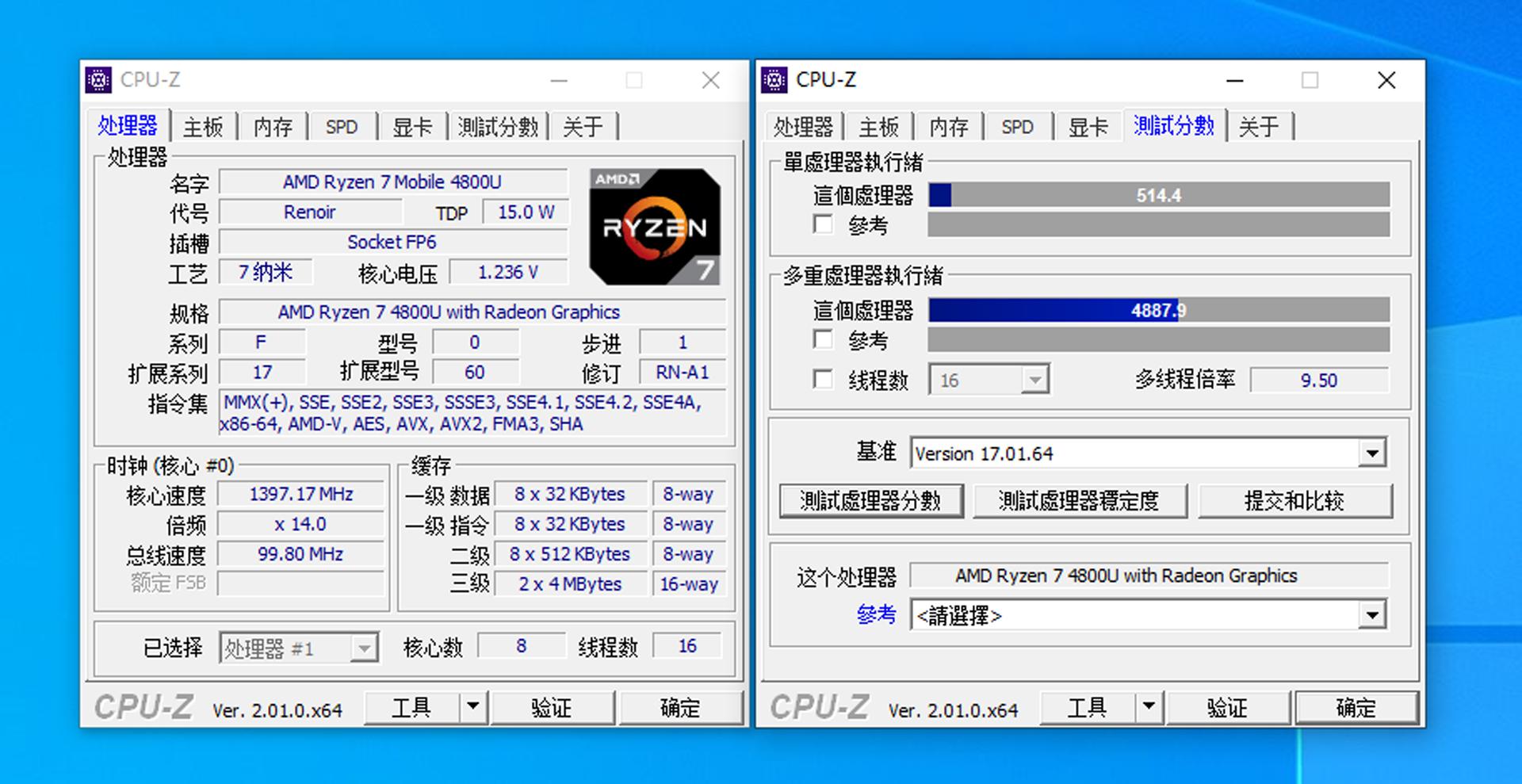Screen dimensions: 1522x784
Task: Enable the 参考 checkbox under 多重處理器執行緒
Action: point(823,339)
